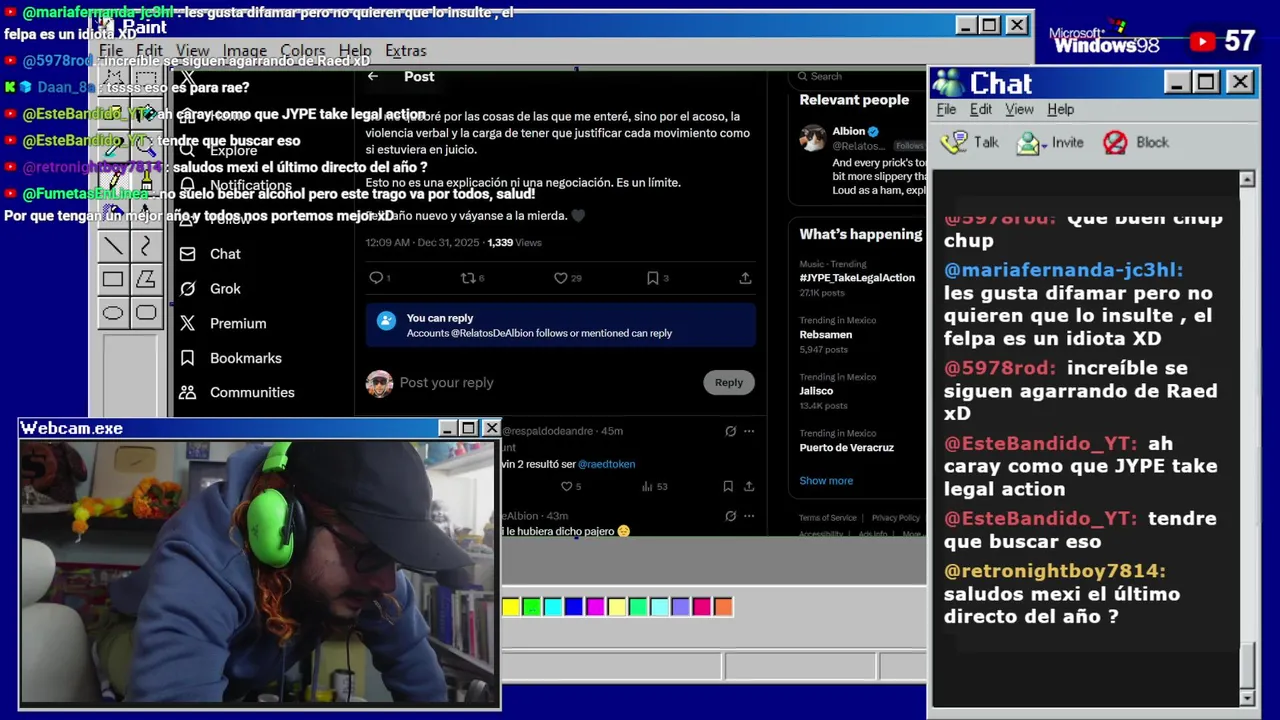Open the Puerto de Veracruz trend
Viewport: 1280px width, 720px height.
(x=846, y=447)
